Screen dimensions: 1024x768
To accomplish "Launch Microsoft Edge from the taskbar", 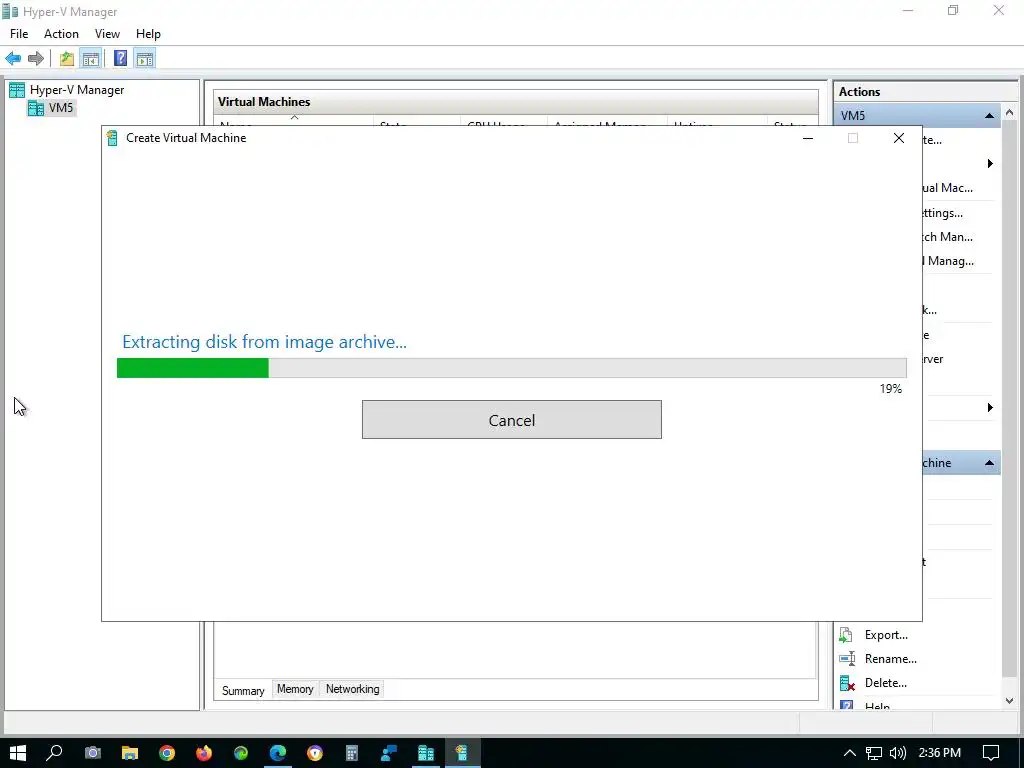I will click(x=278, y=753).
